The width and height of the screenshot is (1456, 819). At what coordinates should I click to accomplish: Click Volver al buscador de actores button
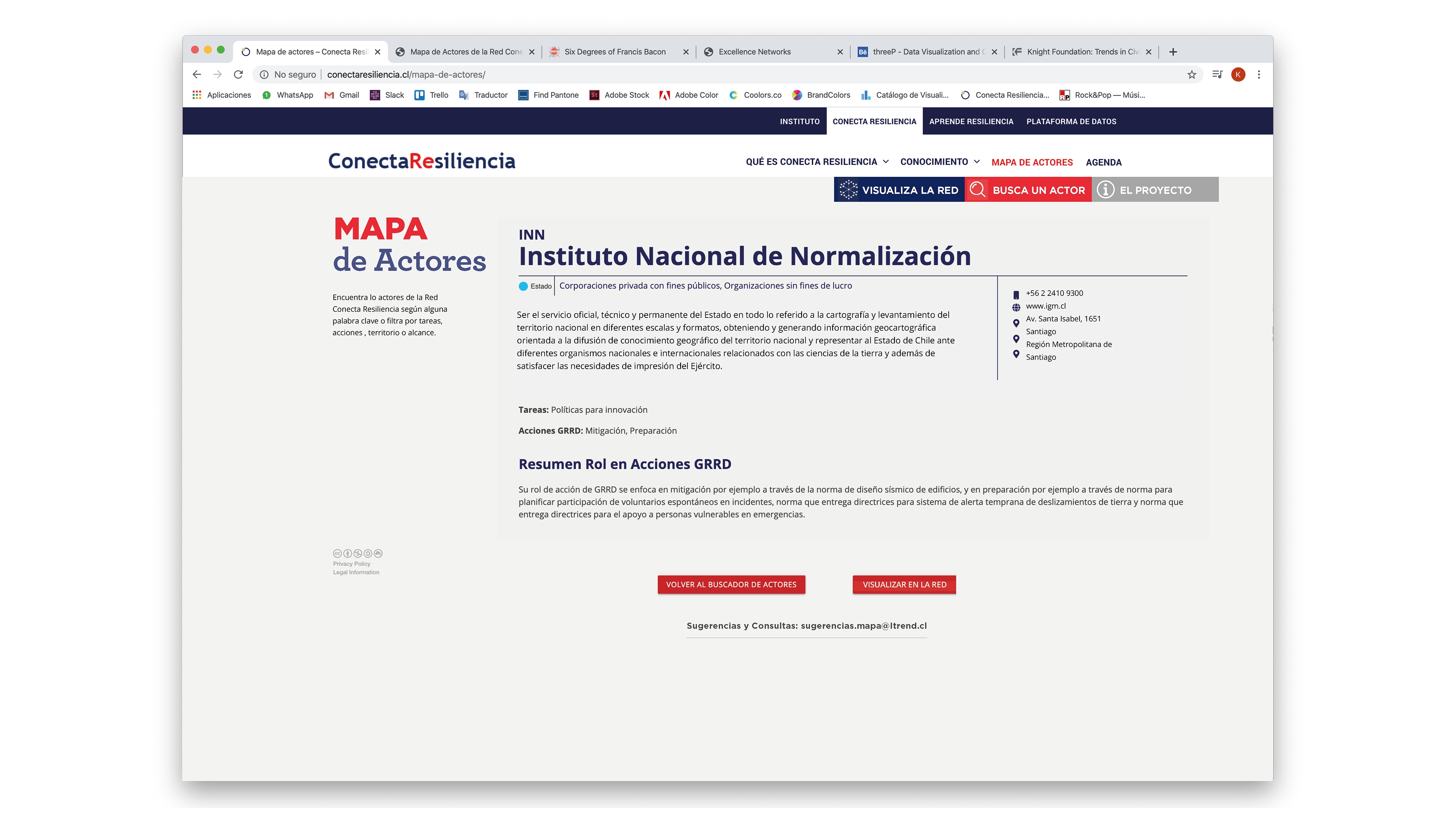pyautogui.click(x=731, y=584)
